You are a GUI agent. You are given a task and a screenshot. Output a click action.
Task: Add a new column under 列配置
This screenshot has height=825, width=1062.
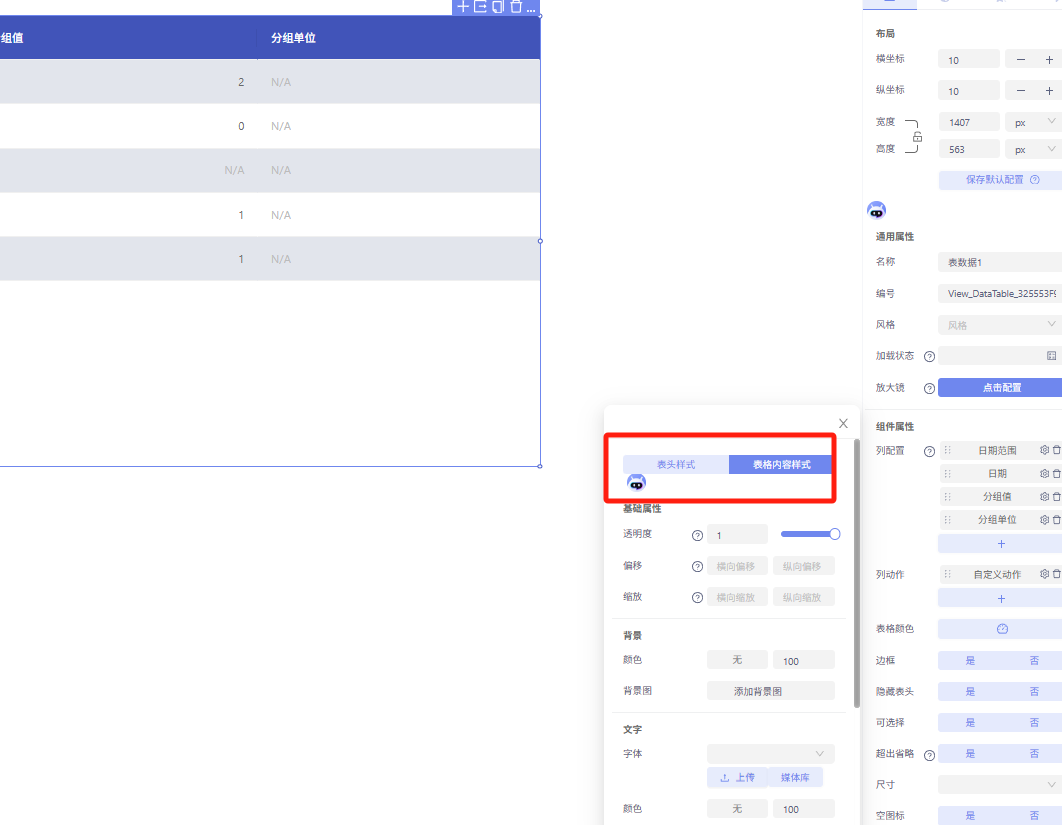1000,544
